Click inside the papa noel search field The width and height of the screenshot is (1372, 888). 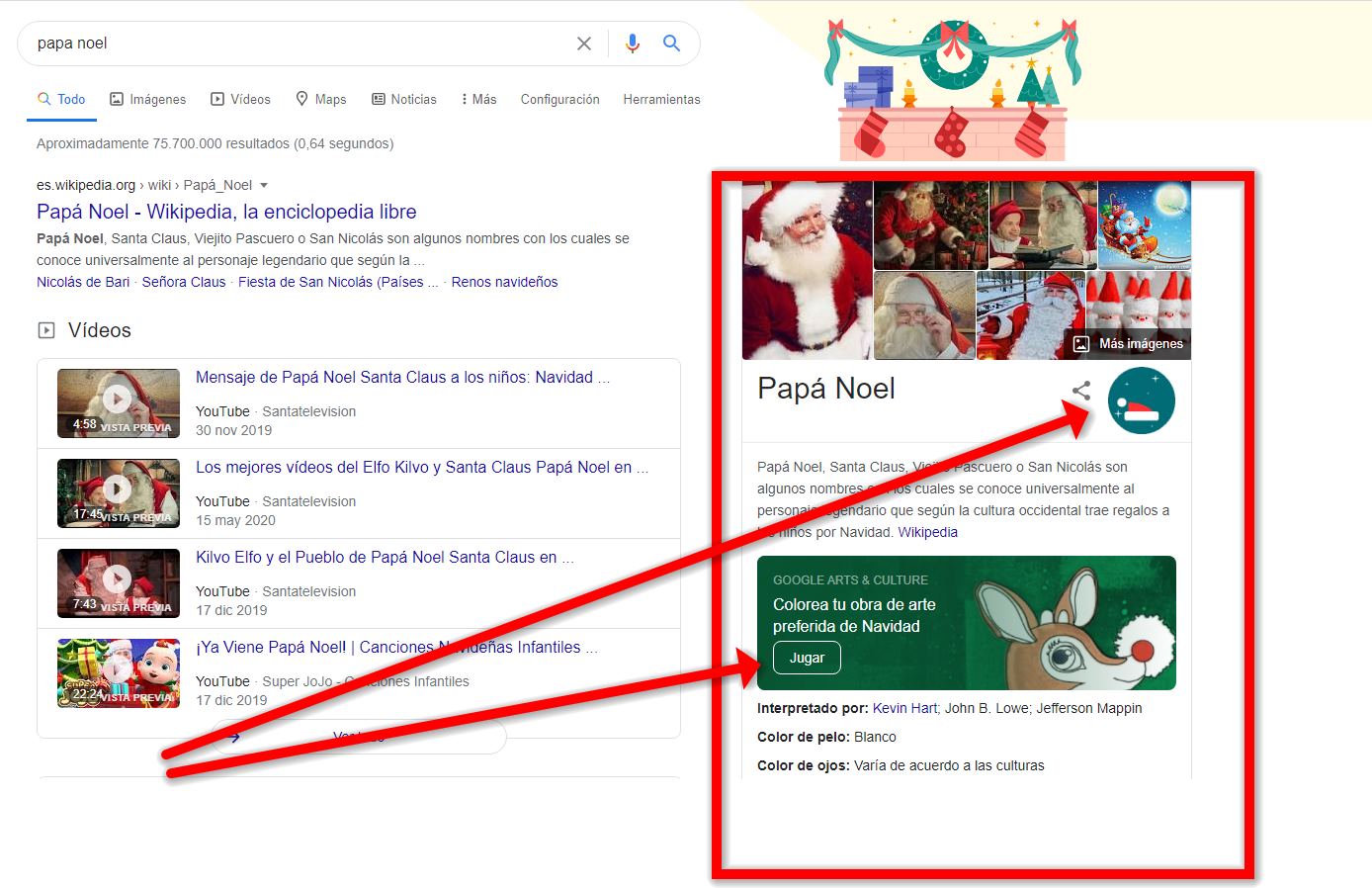point(297,44)
